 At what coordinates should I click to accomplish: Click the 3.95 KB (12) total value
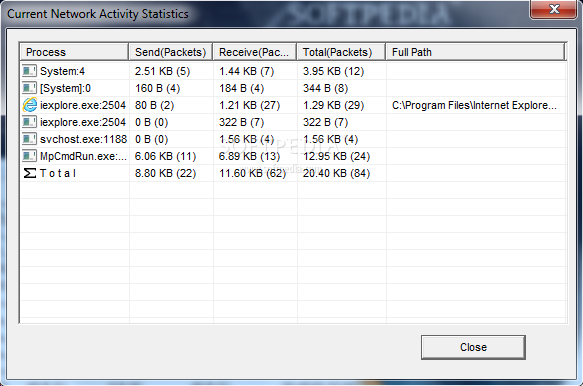click(x=333, y=71)
